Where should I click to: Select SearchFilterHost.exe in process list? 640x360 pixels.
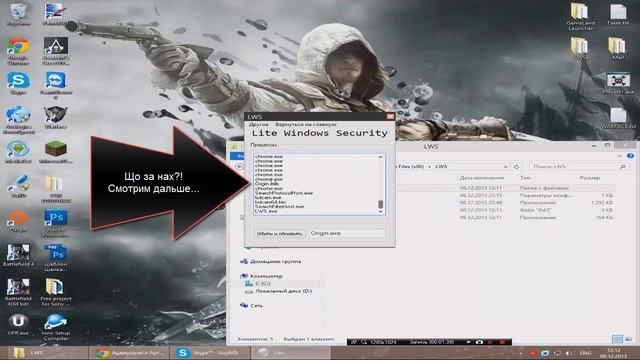(279, 207)
